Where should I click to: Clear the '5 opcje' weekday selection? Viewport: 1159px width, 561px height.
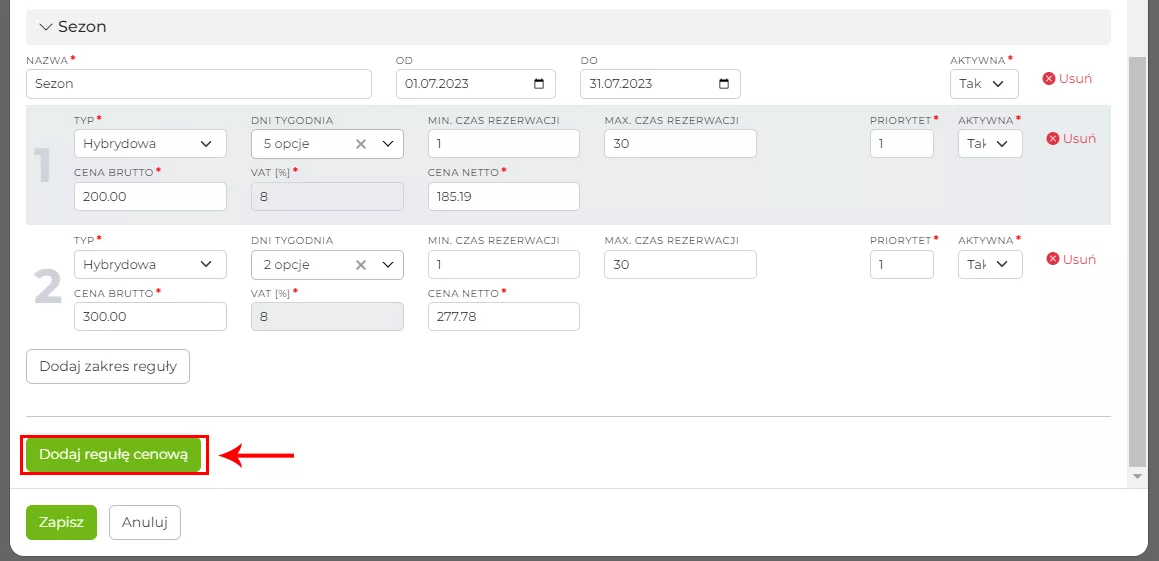361,144
